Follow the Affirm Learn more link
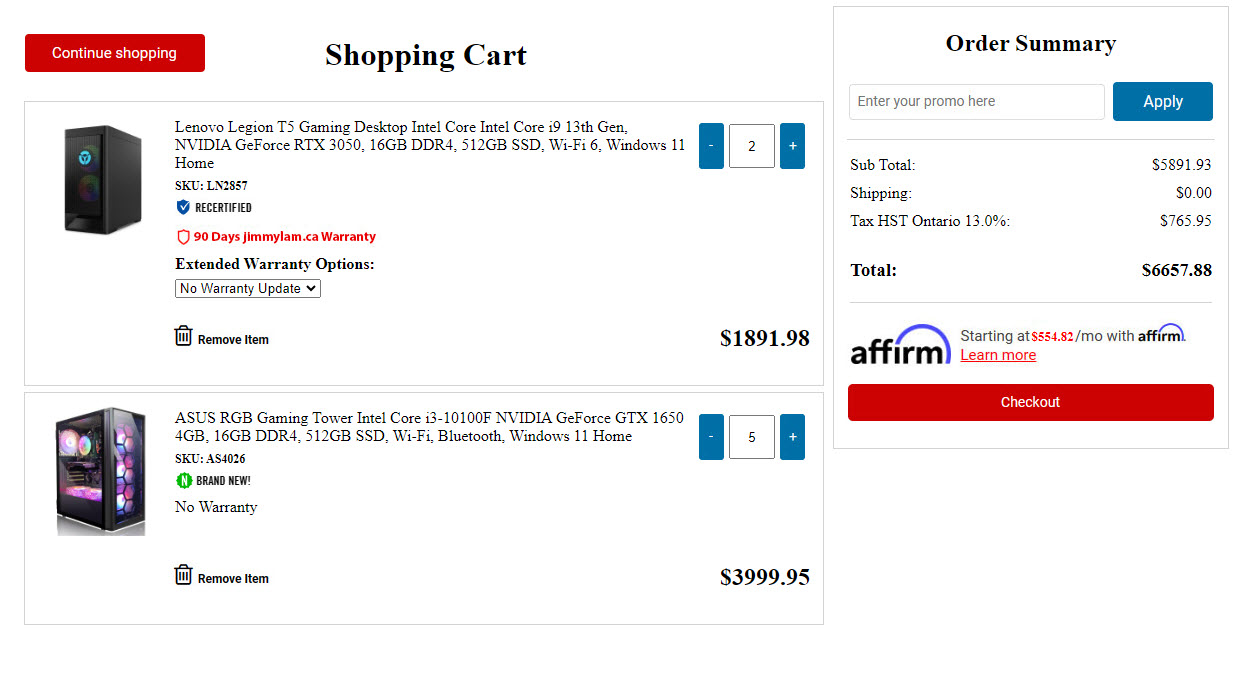 pos(998,355)
